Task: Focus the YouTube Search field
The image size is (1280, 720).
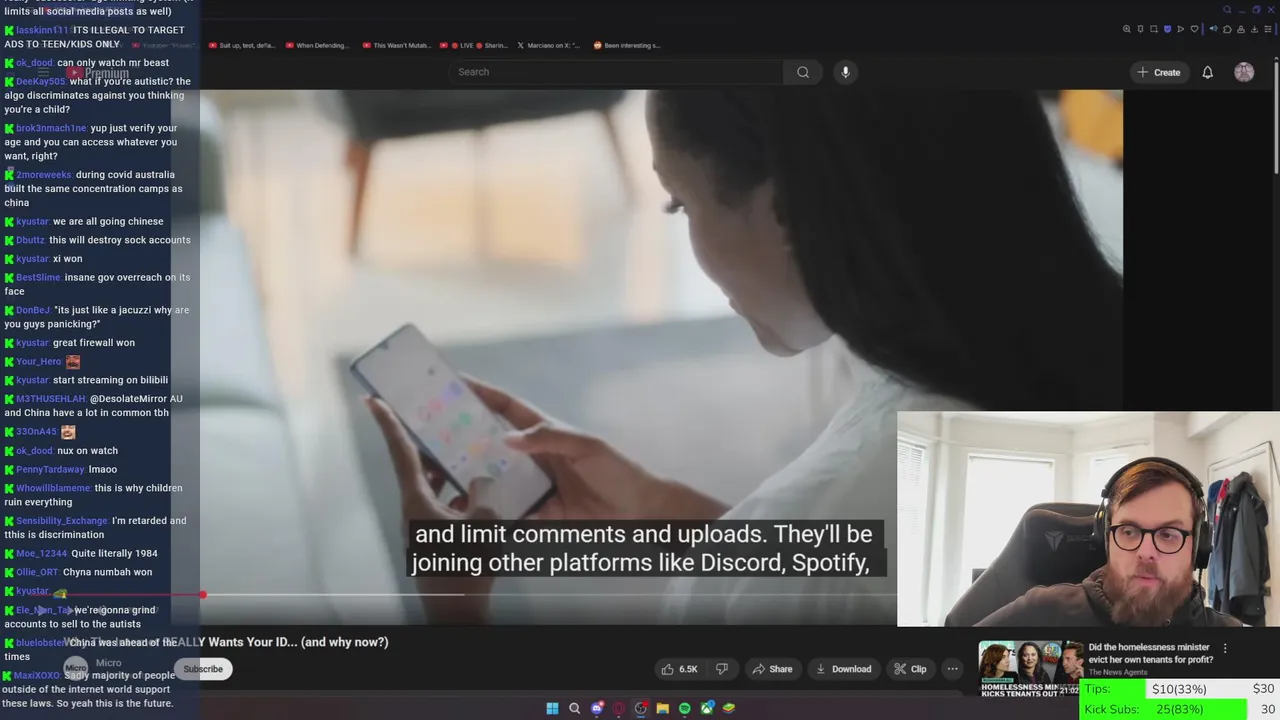Action: tap(616, 72)
